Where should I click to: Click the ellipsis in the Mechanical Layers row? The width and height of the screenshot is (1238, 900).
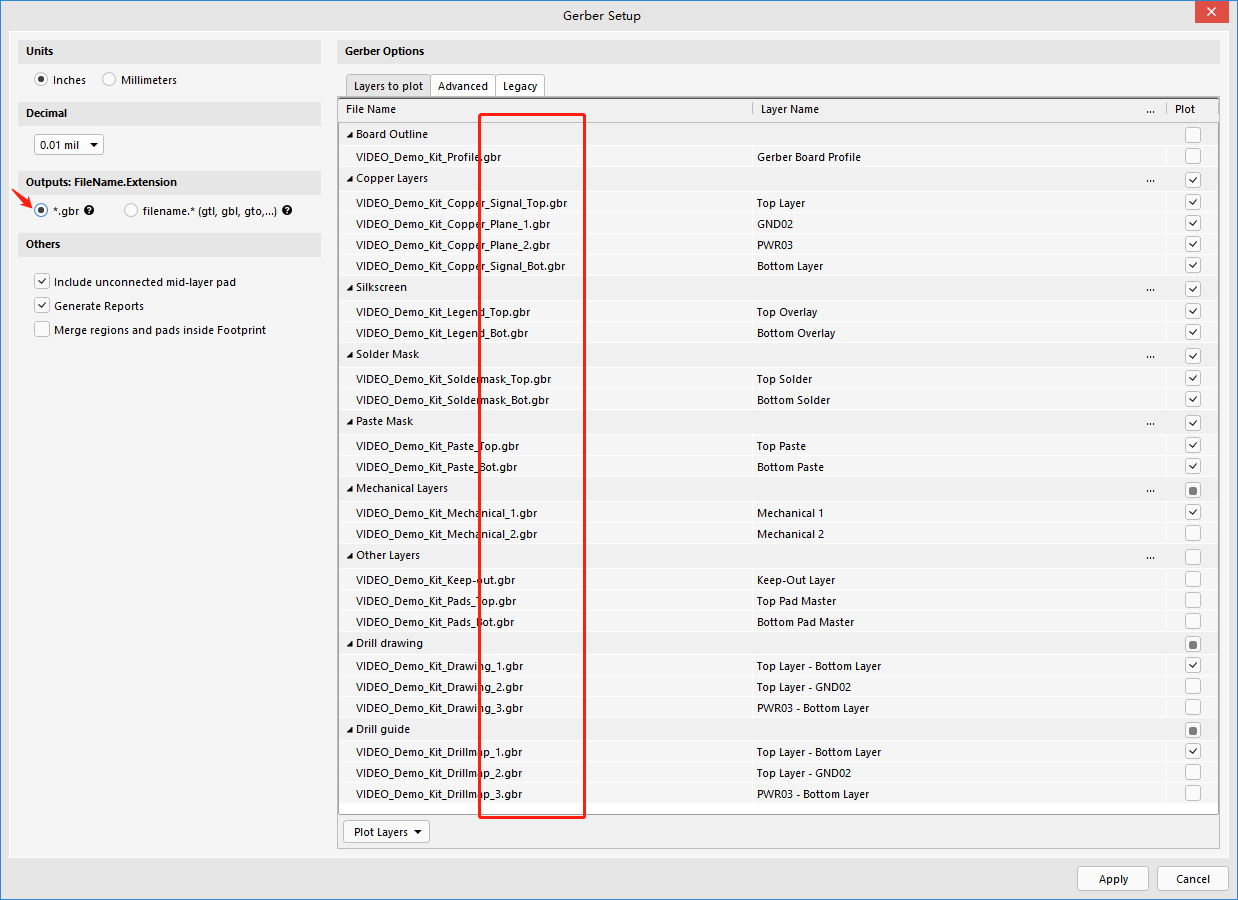pos(1150,490)
